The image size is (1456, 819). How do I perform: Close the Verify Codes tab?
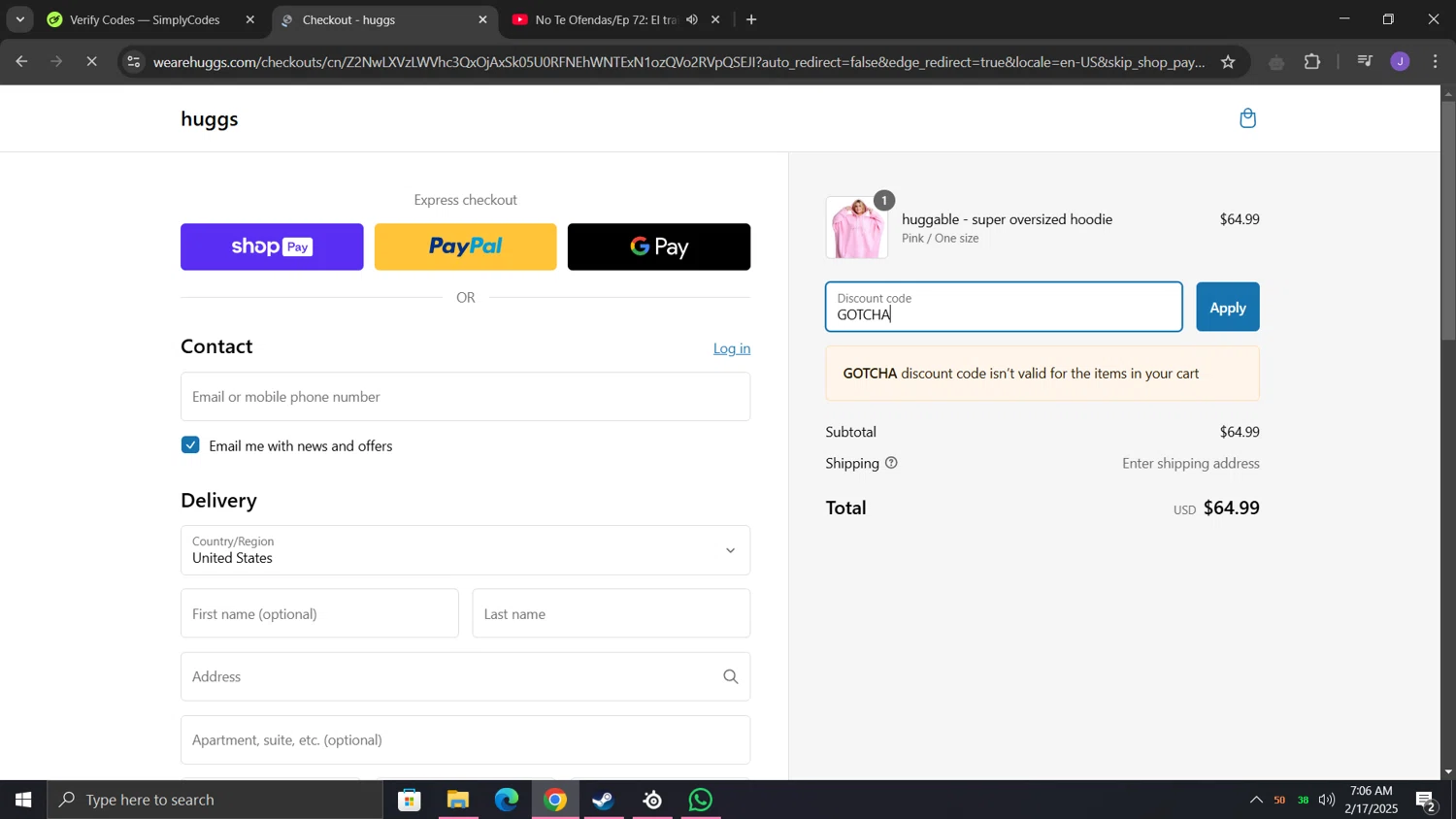pos(250,19)
